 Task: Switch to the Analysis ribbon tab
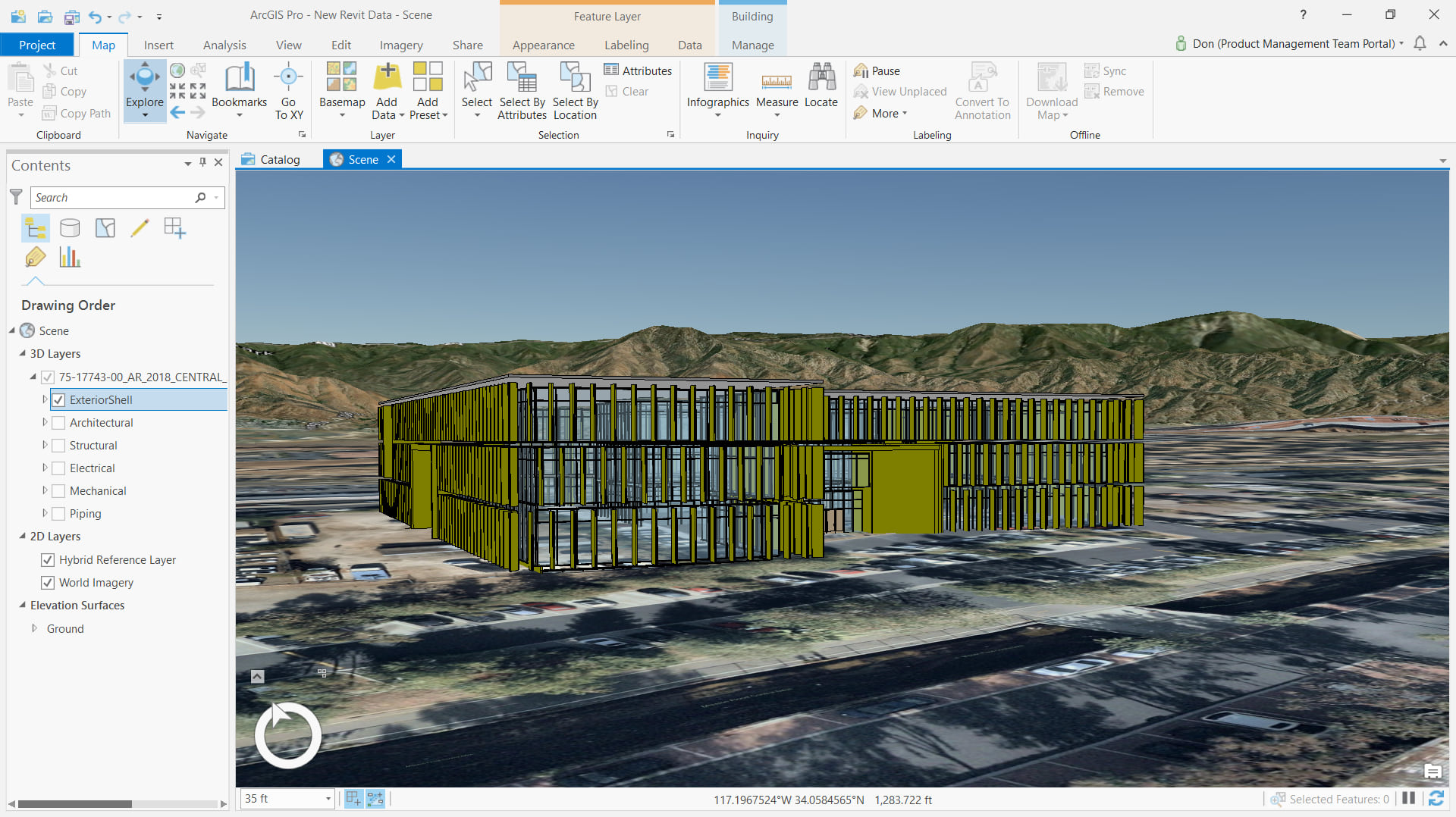tap(224, 45)
